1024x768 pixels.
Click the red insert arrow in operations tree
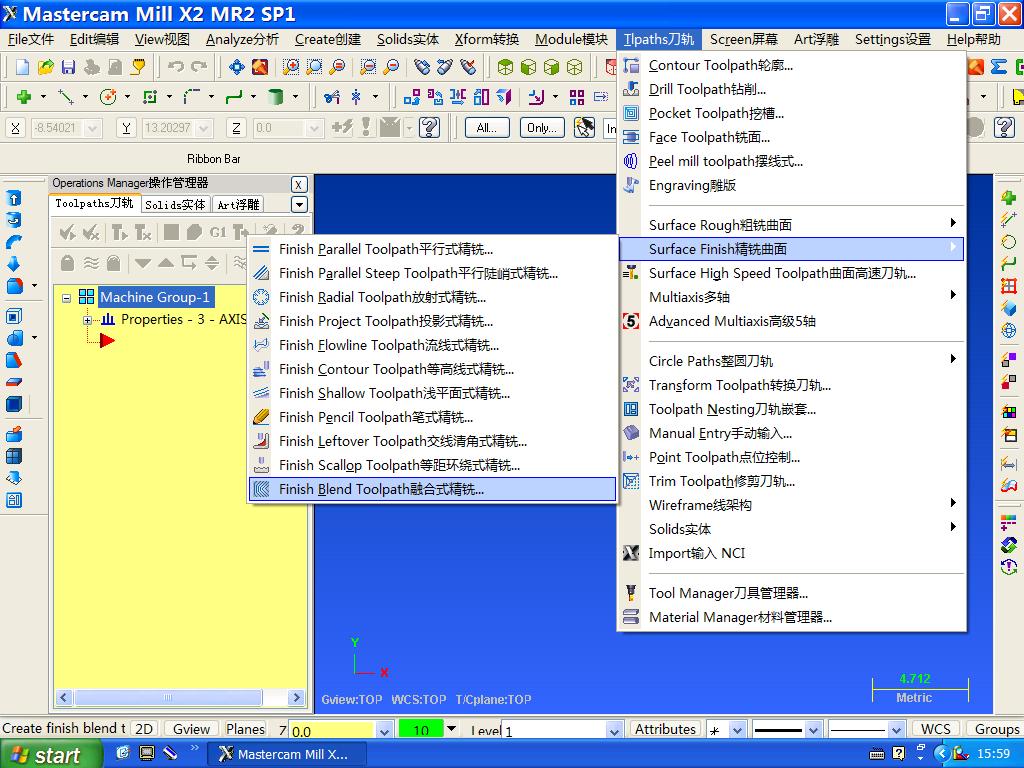tap(107, 340)
